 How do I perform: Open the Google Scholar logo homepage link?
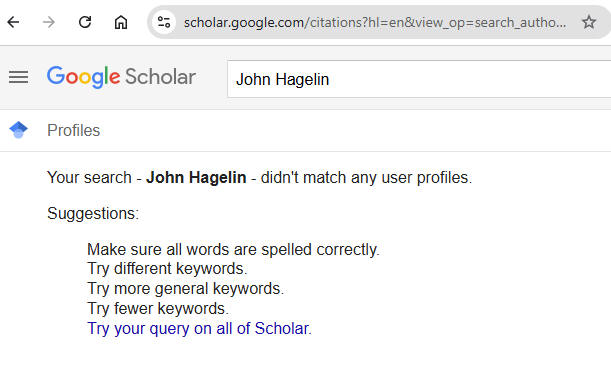coord(121,77)
